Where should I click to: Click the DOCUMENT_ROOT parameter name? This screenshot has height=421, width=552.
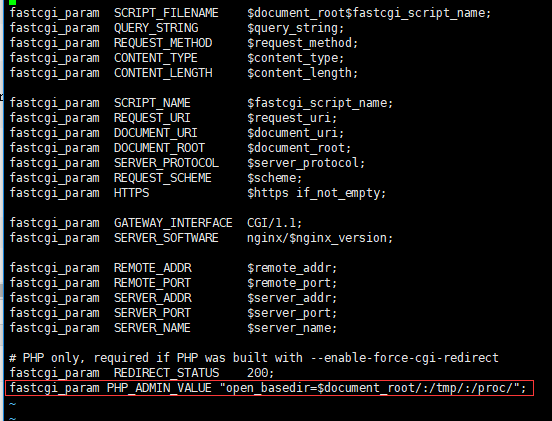(x=159, y=148)
